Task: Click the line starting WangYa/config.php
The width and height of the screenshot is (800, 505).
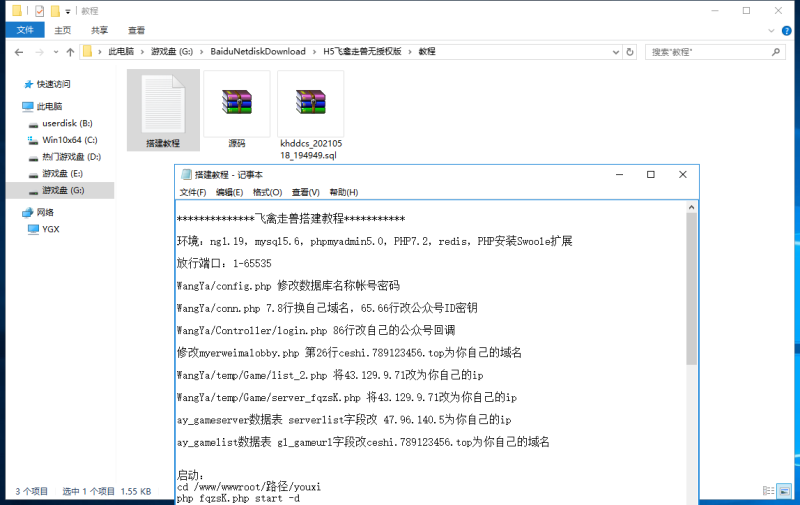Action: click(288, 286)
